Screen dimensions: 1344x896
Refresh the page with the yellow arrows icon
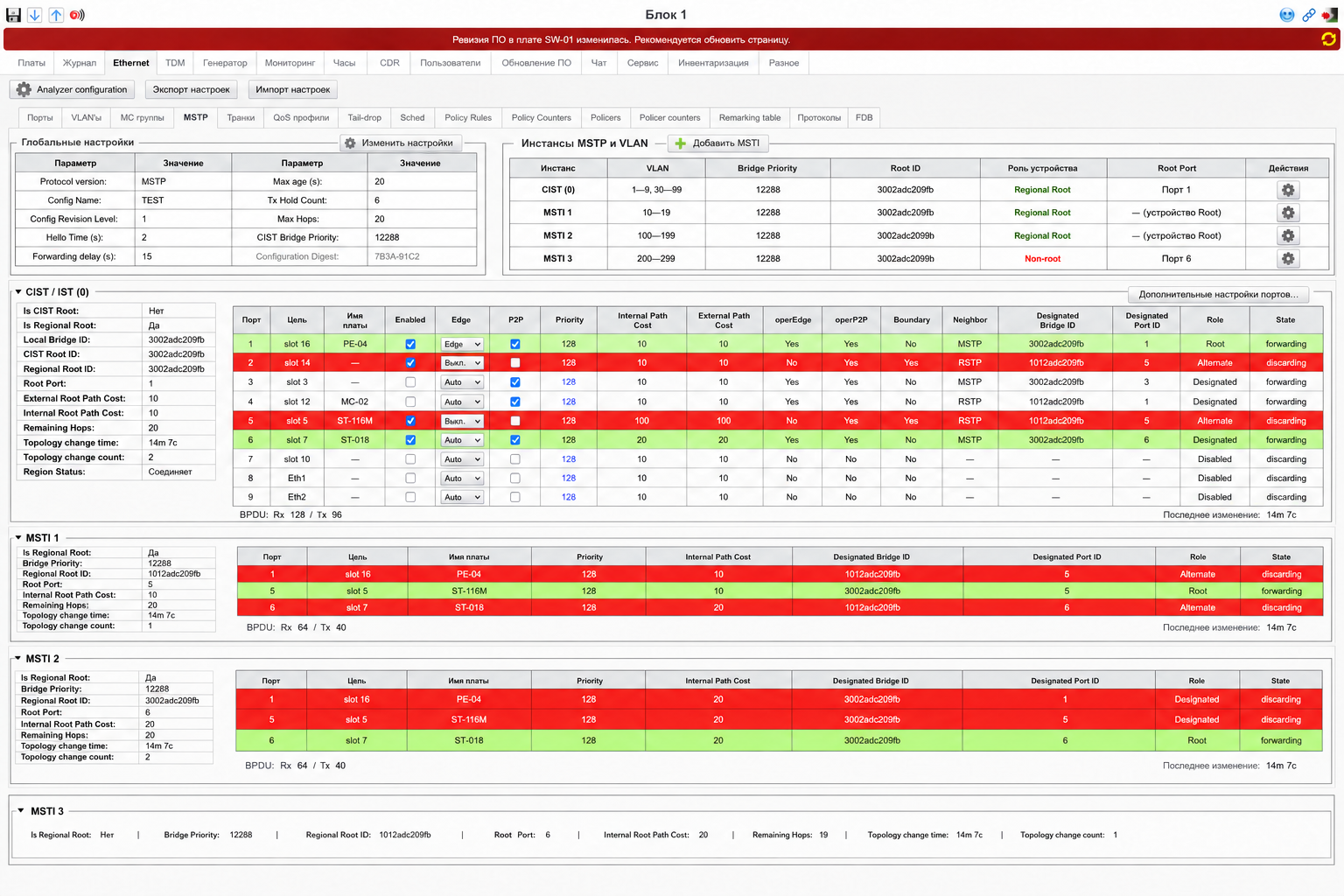point(1329,38)
